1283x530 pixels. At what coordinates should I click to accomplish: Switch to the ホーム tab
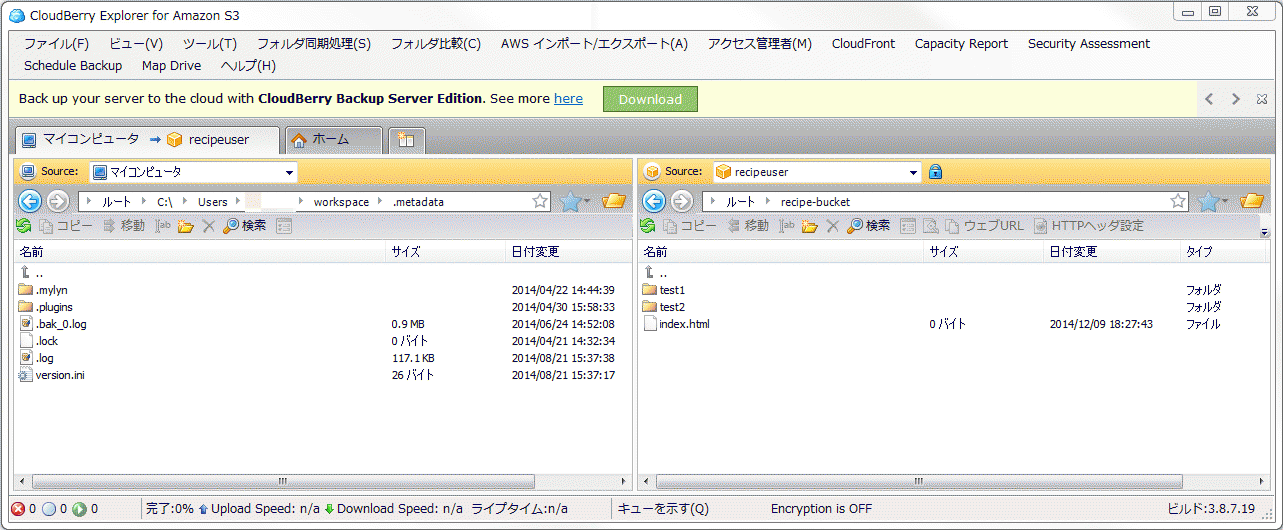[x=333, y=140]
